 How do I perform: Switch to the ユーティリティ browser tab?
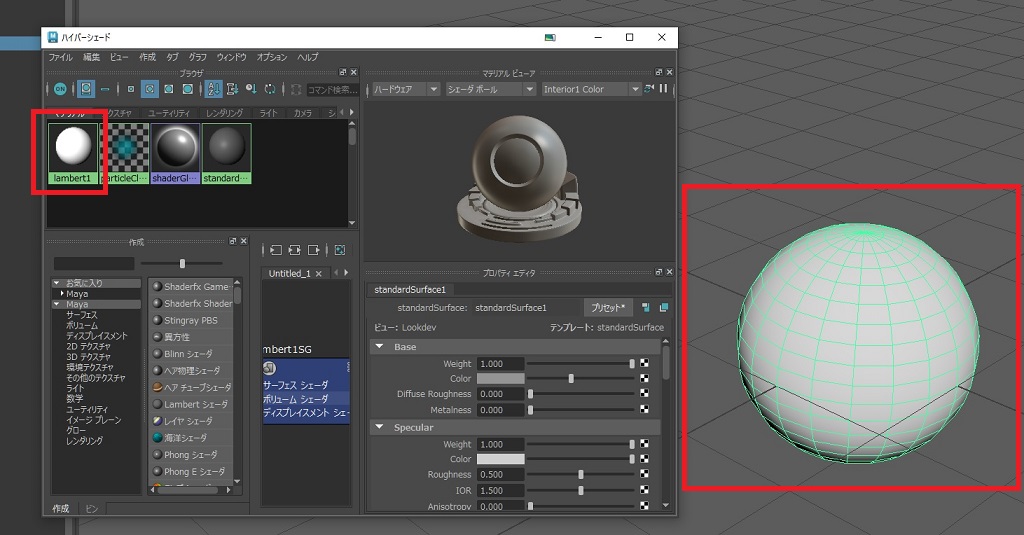point(169,113)
